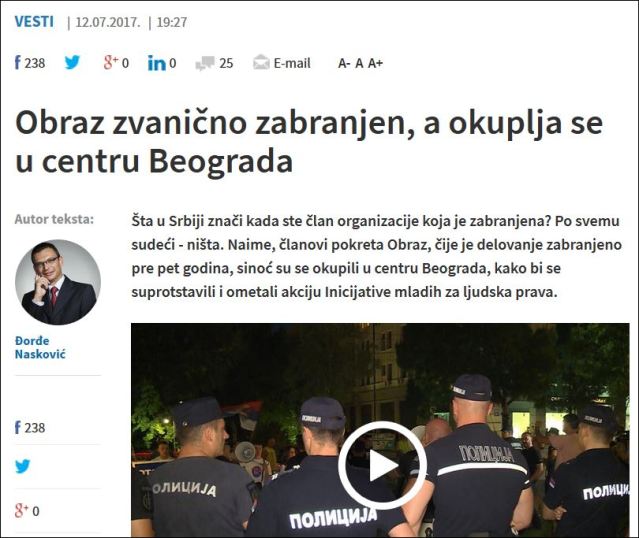This screenshot has width=639, height=538.
Task: Share via Google Plus in the top bar
Action: coord(110,63)
